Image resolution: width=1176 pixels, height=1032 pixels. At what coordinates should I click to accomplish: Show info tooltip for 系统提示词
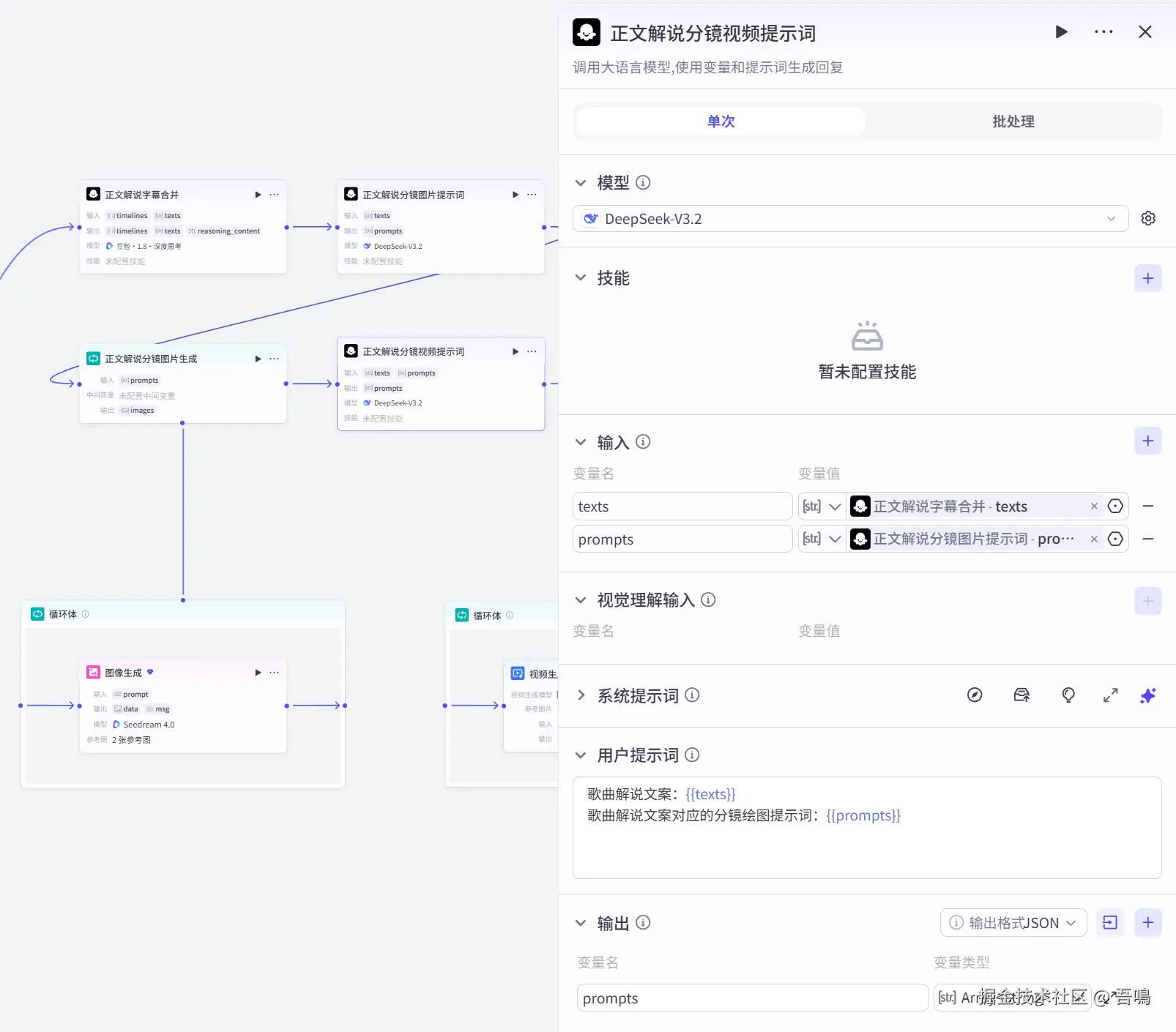[692, 695]
